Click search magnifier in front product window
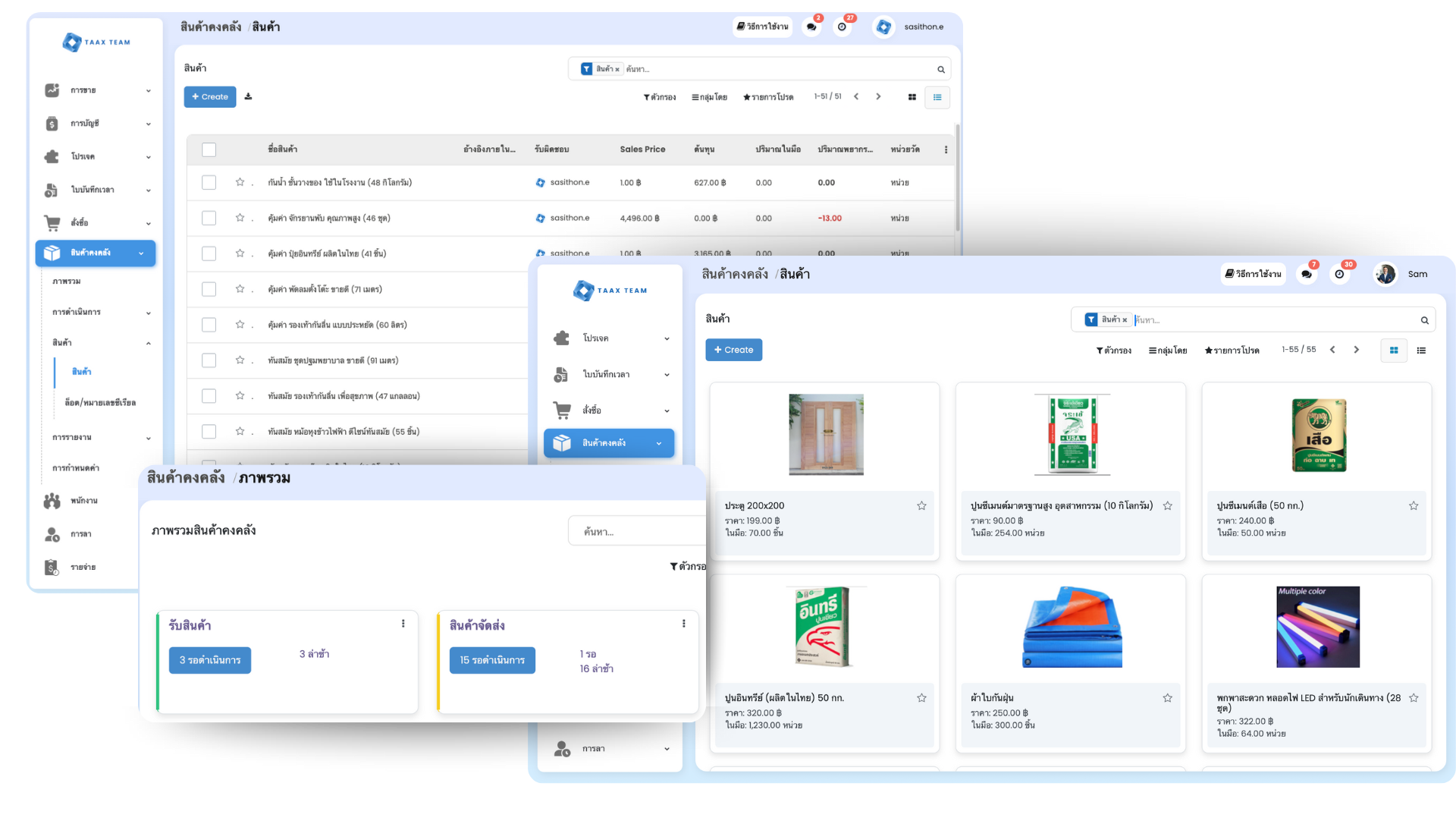1456x821 pixels. (x=1424, y=320)
